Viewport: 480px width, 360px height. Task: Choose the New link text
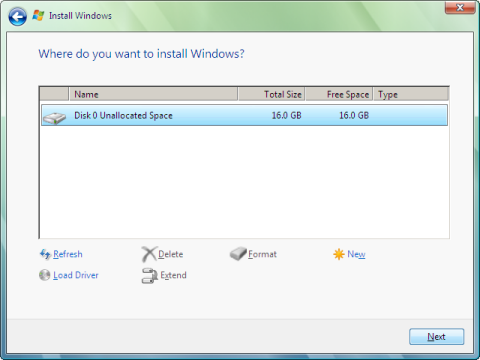tap(356, 254)
